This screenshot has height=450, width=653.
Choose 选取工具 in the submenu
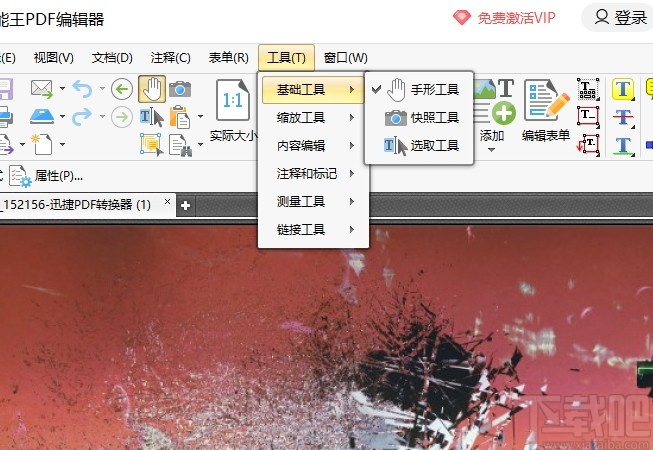click(x=419, y=146)
